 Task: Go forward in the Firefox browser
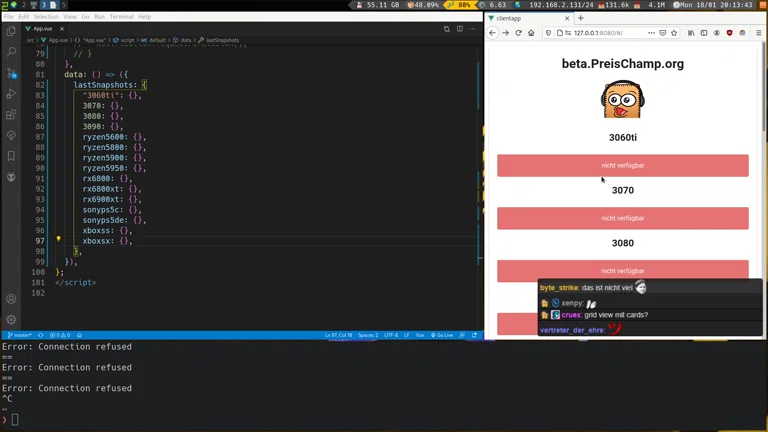(x=505, y=33)
